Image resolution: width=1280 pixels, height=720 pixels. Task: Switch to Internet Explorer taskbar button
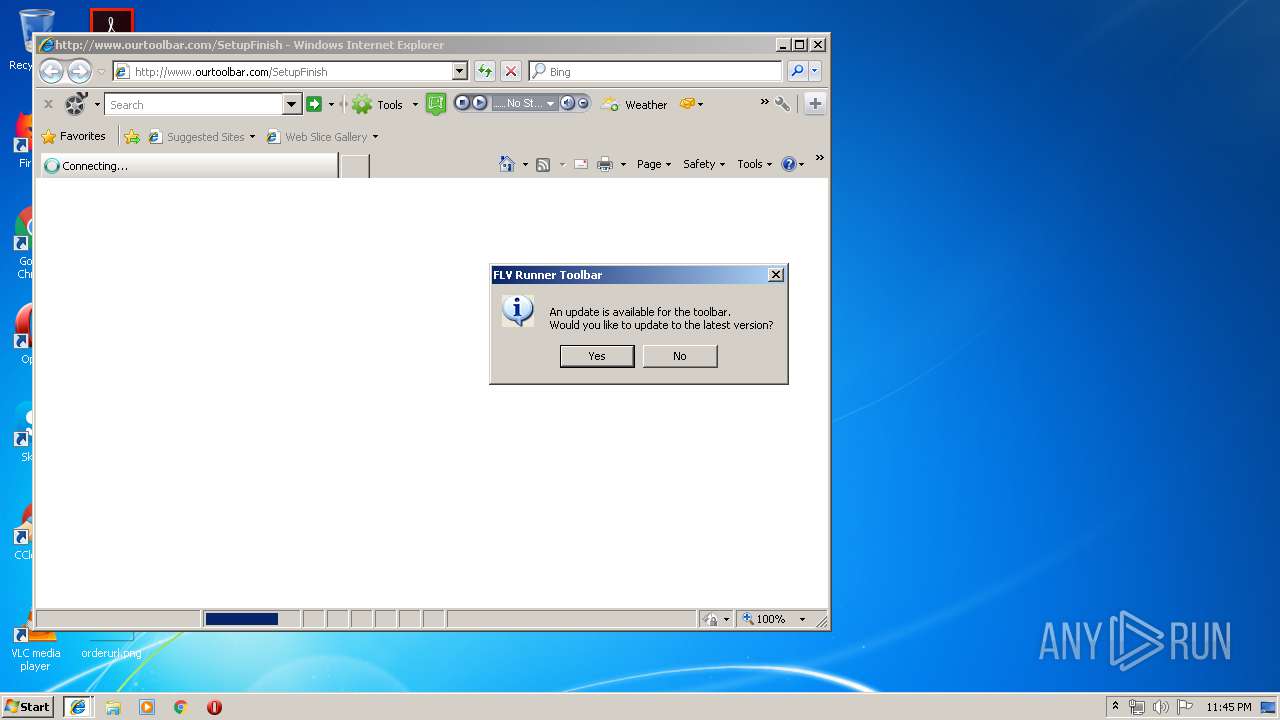pyautogui.click(x=78, y=707)
